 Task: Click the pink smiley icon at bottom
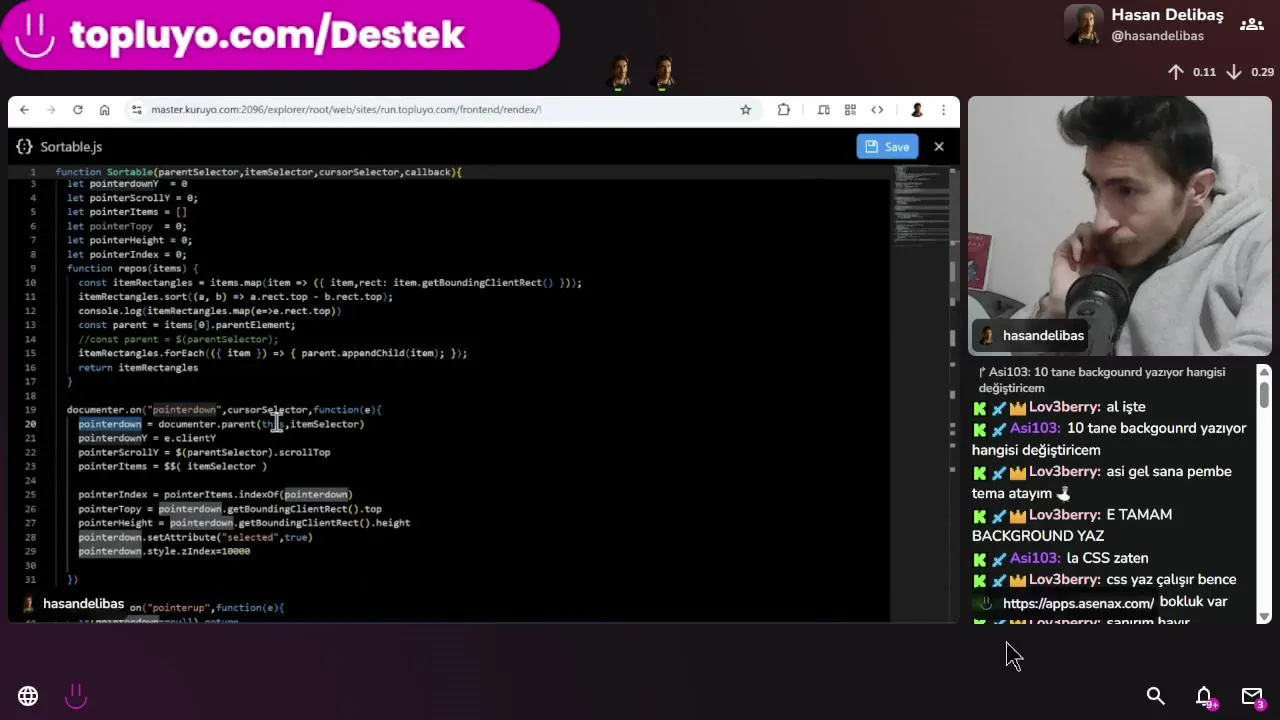point(76,696)
